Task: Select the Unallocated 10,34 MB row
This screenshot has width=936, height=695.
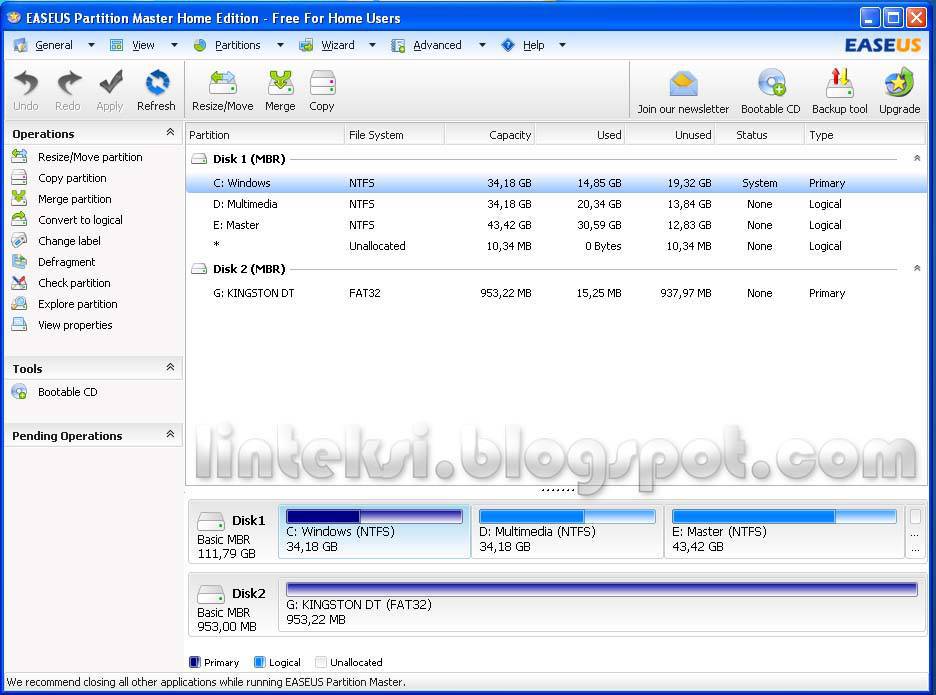Action: (556, 246)
